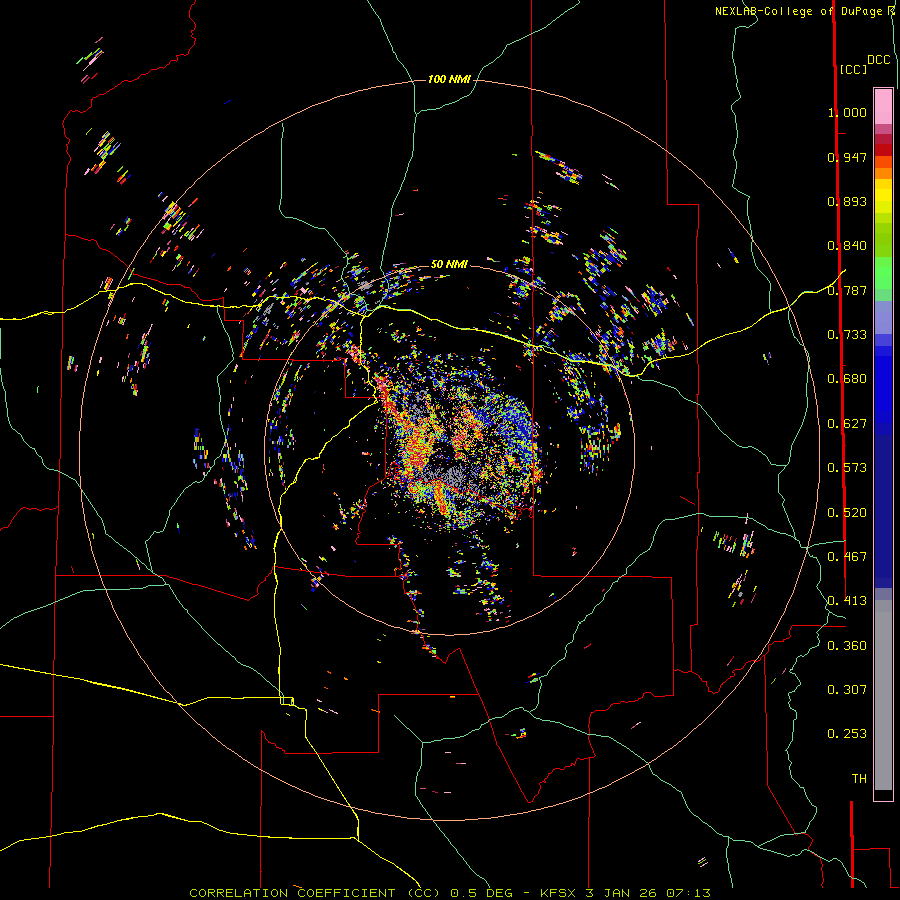
Task: Click the 0.947 legend value
Action: pos(847,157)
